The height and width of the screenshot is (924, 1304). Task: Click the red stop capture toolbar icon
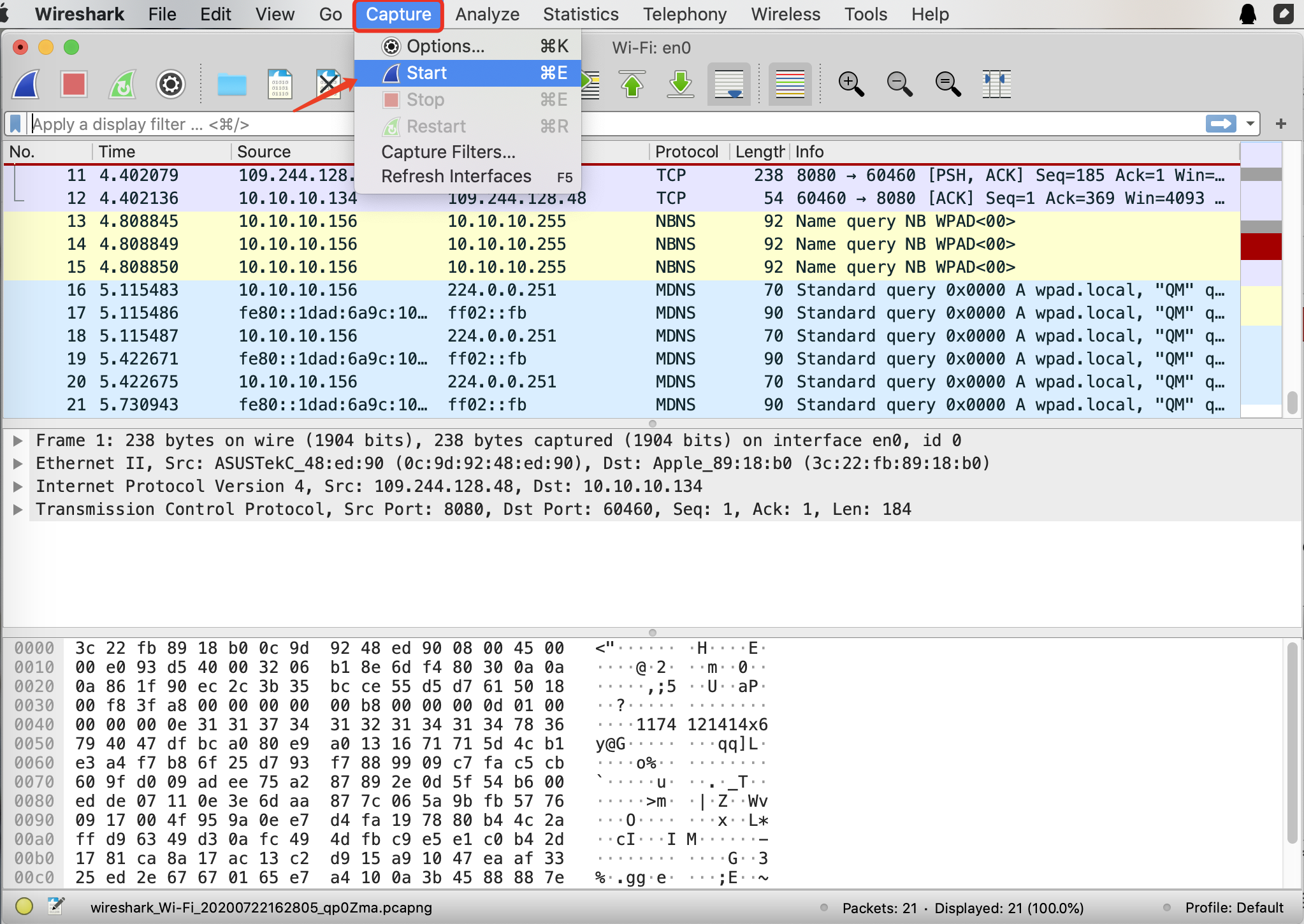coord(74,84)
